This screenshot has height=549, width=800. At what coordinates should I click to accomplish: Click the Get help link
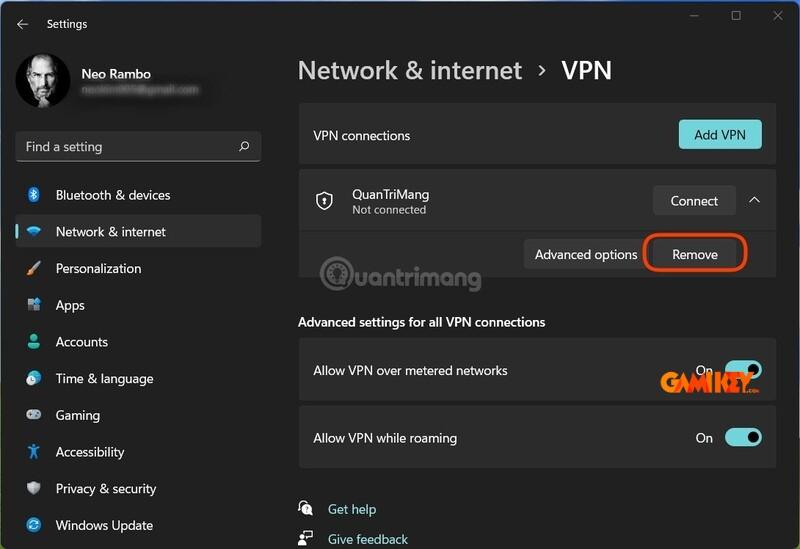[352, 509]
